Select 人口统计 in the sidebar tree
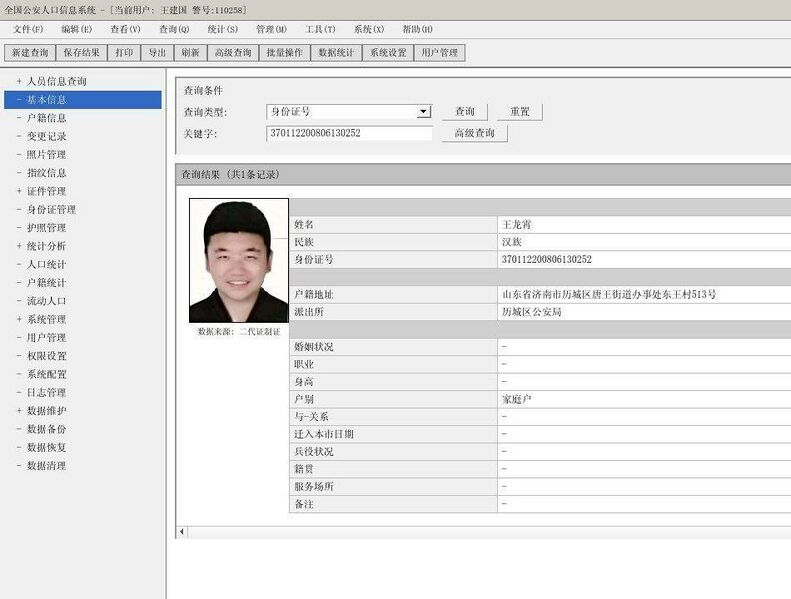791x599 pixels. pyautogui.click(x=46, y=264)
